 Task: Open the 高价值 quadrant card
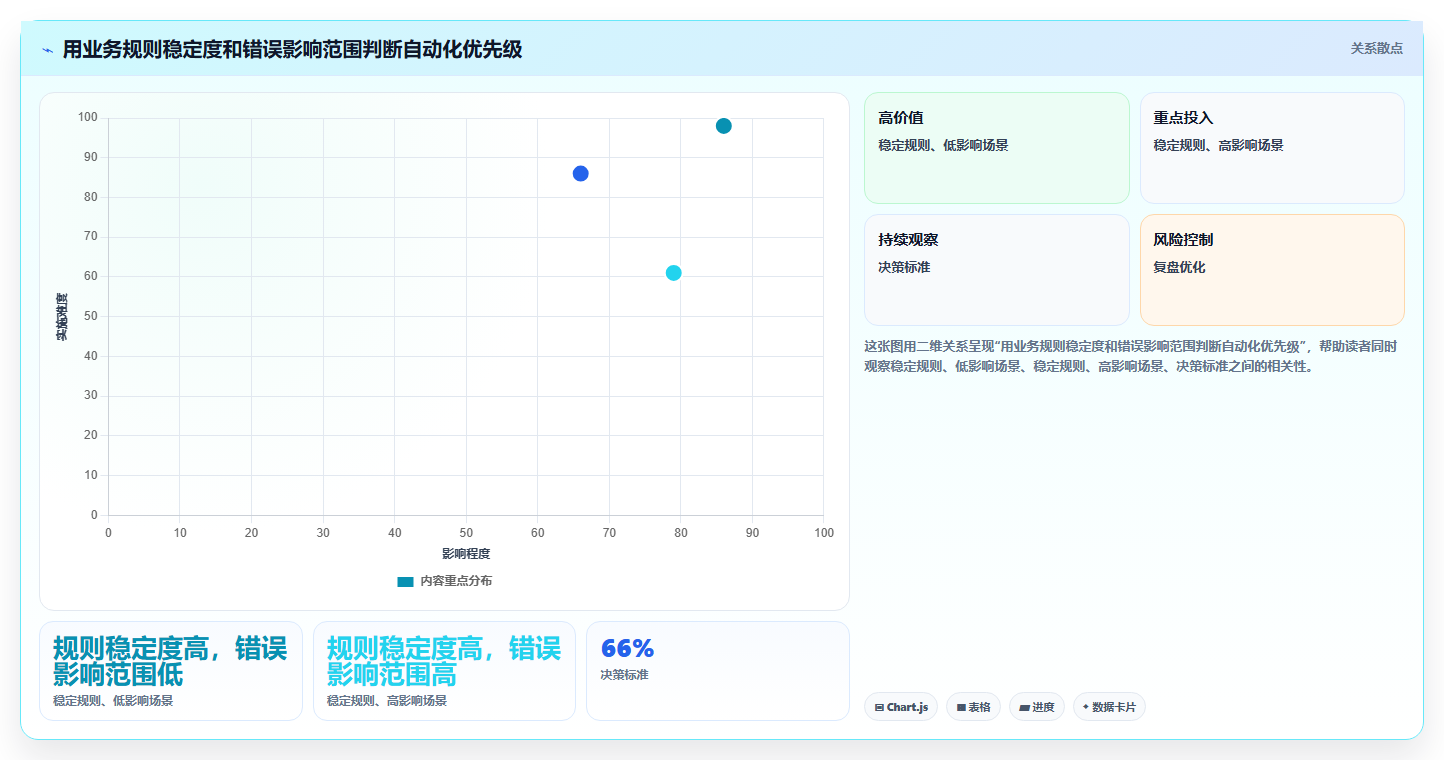(x=997, y=148)
